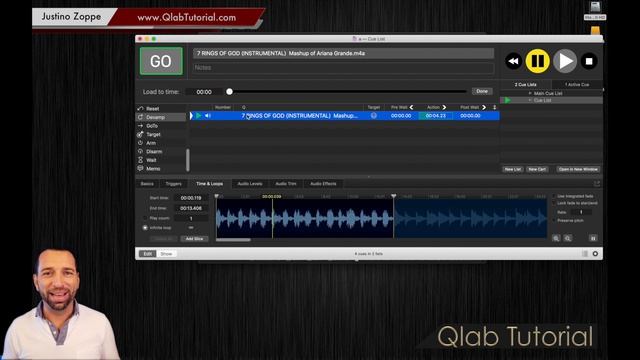Click the green GO button
The width and height of the screenshot is (640, 360).
[x=161, y=61]
